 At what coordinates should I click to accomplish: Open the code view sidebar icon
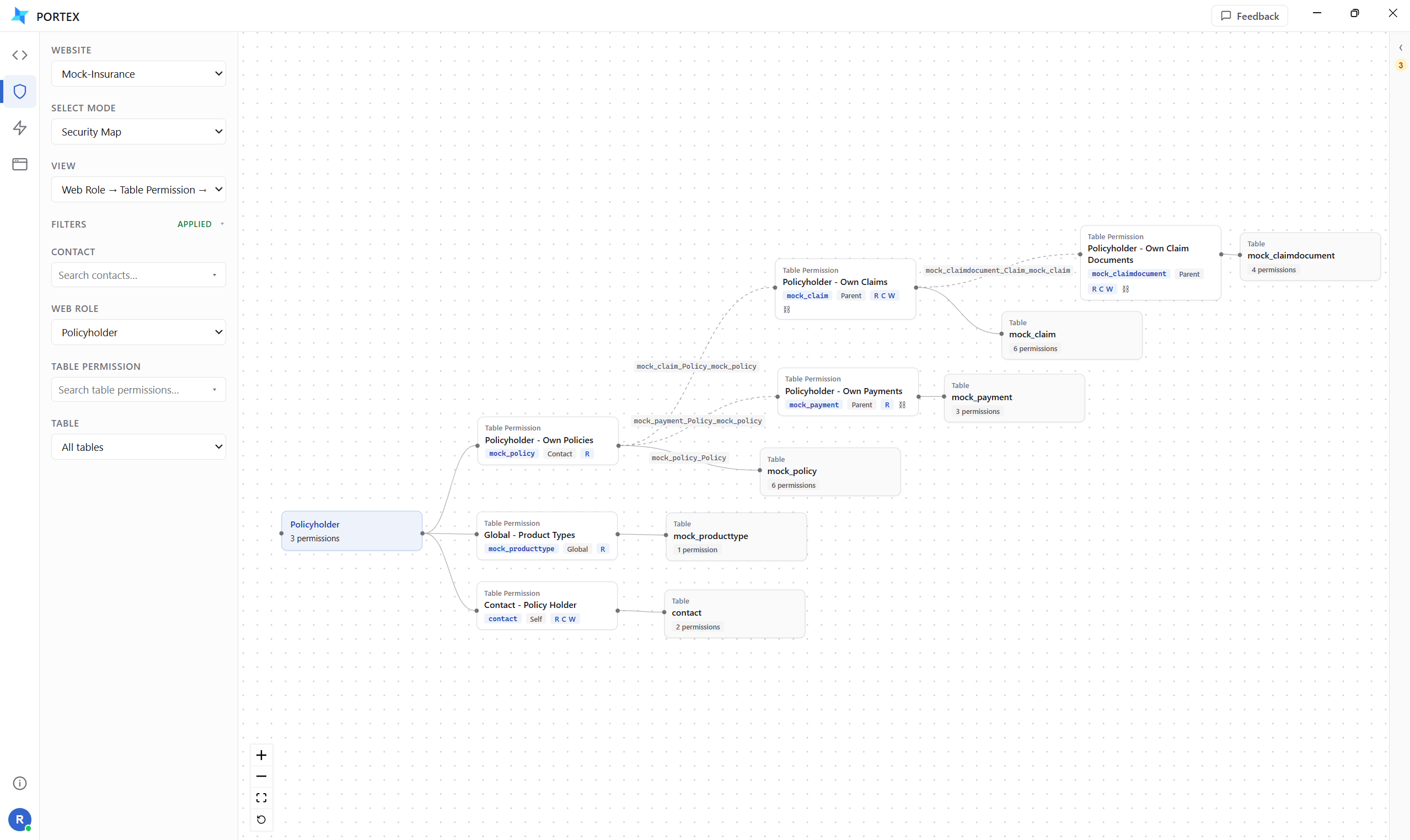(x=20, y=55)
